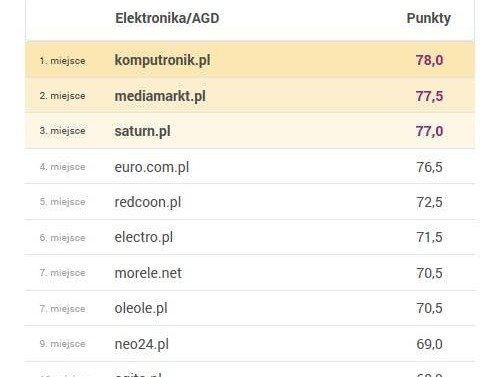Select the oleole.pl store
Screen dimensions: 495x377
[141, 308]
